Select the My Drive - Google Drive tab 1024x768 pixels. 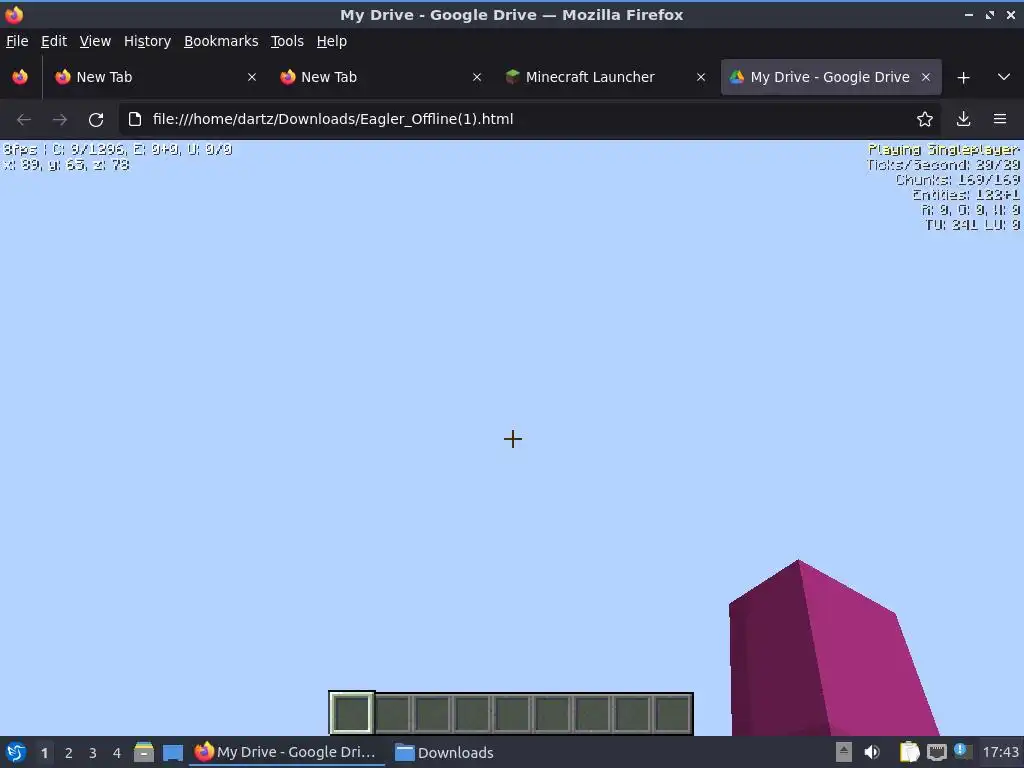click(x=831, y=77)
